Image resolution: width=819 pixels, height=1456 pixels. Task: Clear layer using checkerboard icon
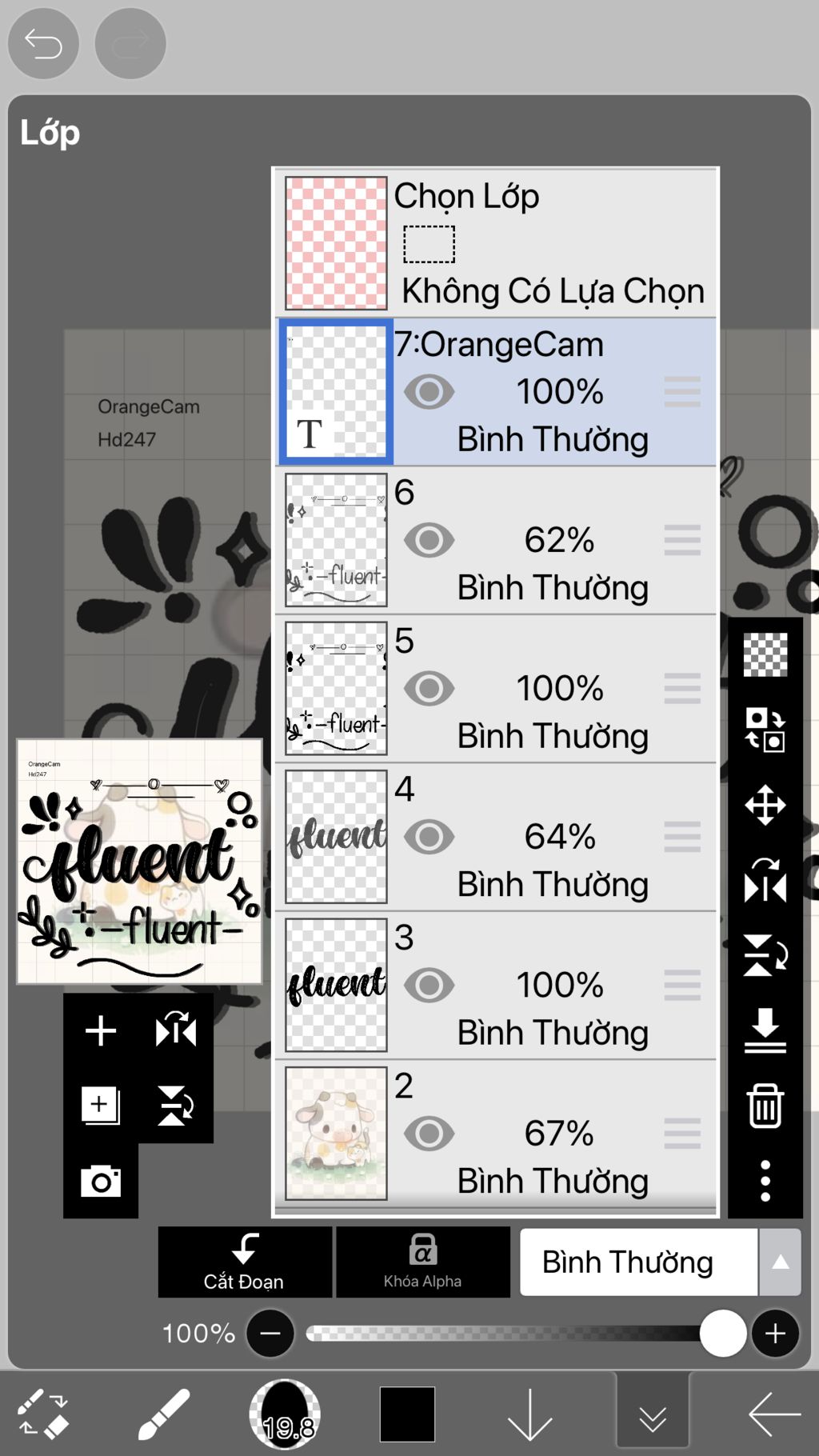tap(765, 654)
